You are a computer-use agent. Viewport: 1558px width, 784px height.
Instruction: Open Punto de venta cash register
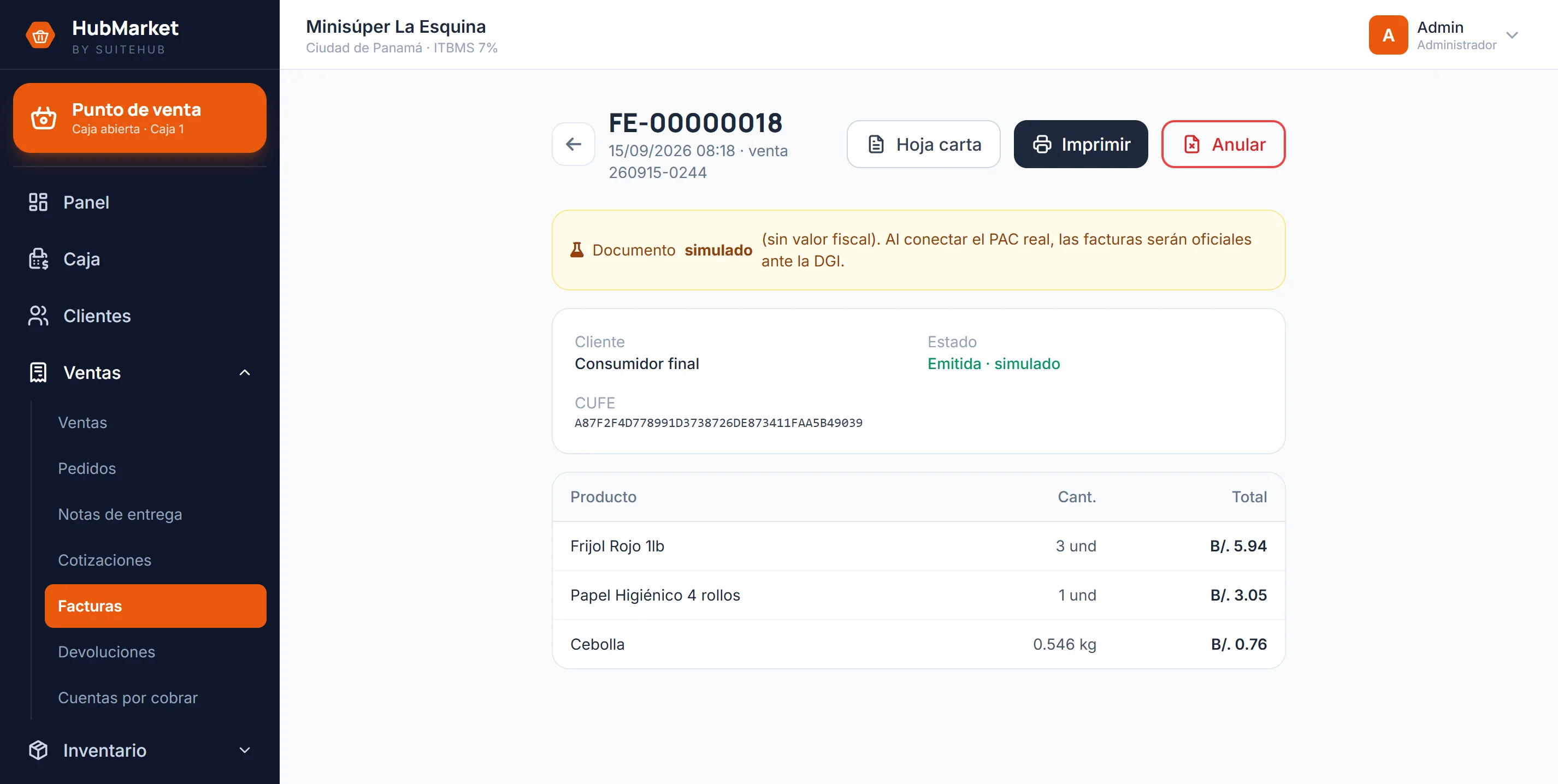140,118
